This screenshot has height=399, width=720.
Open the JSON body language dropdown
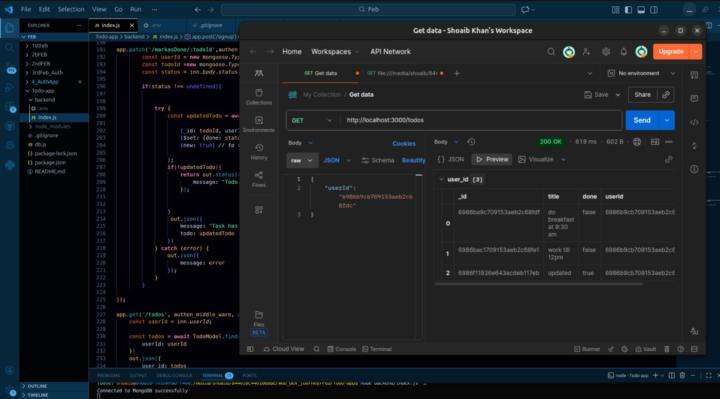point(337,160)
